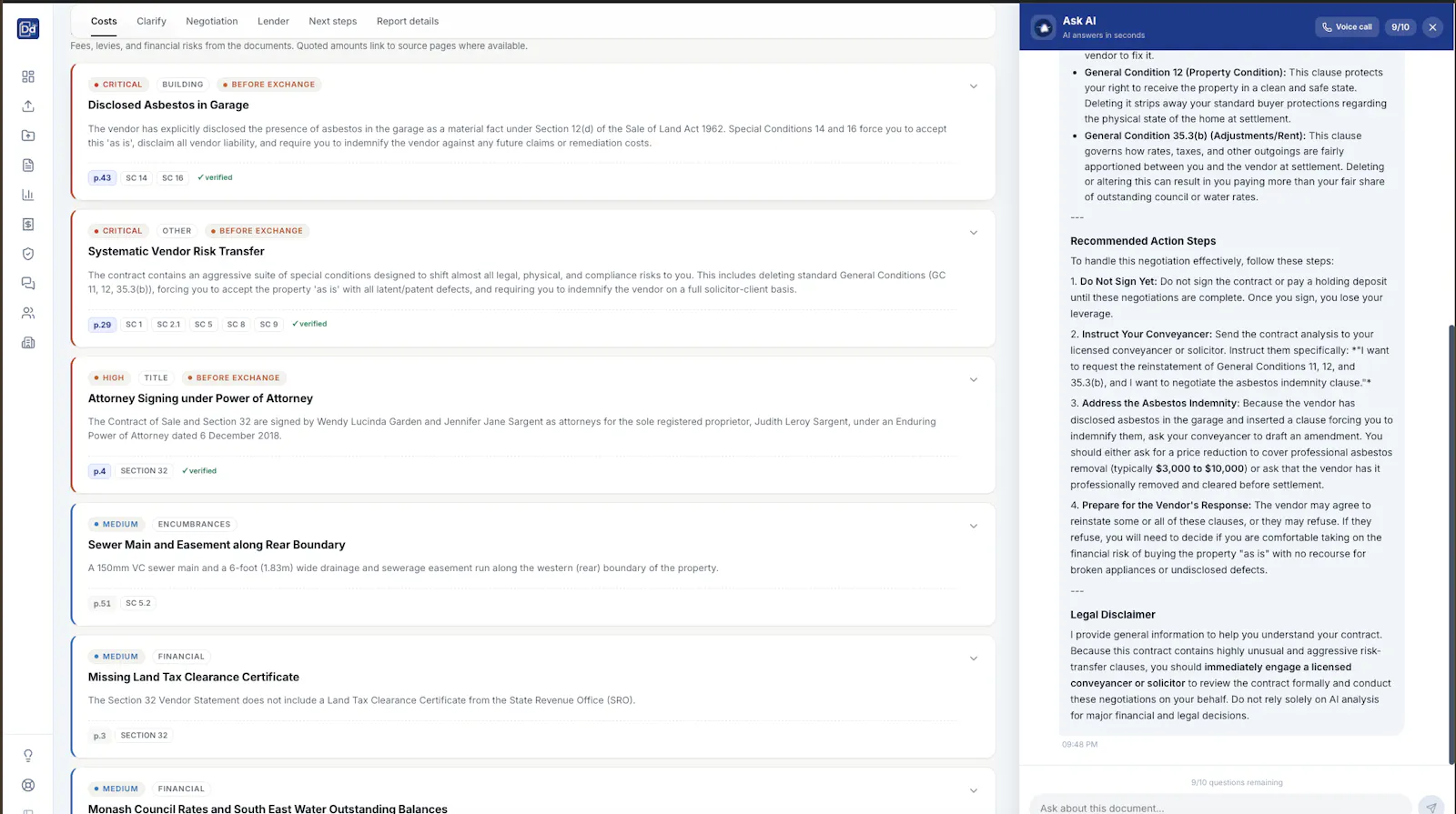Click the Ask AI panel scrollbar

pos(1451,544)
